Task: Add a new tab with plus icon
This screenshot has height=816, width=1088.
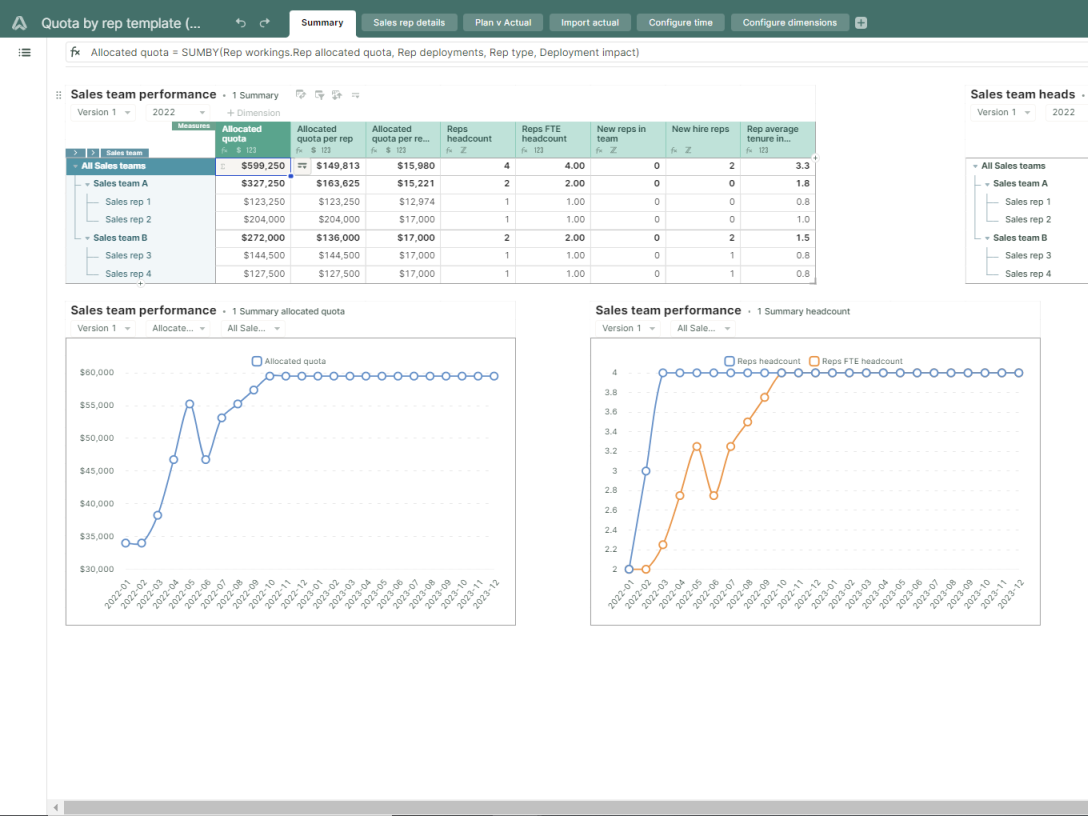Action: pyautogui.click(x=861, y=22)
